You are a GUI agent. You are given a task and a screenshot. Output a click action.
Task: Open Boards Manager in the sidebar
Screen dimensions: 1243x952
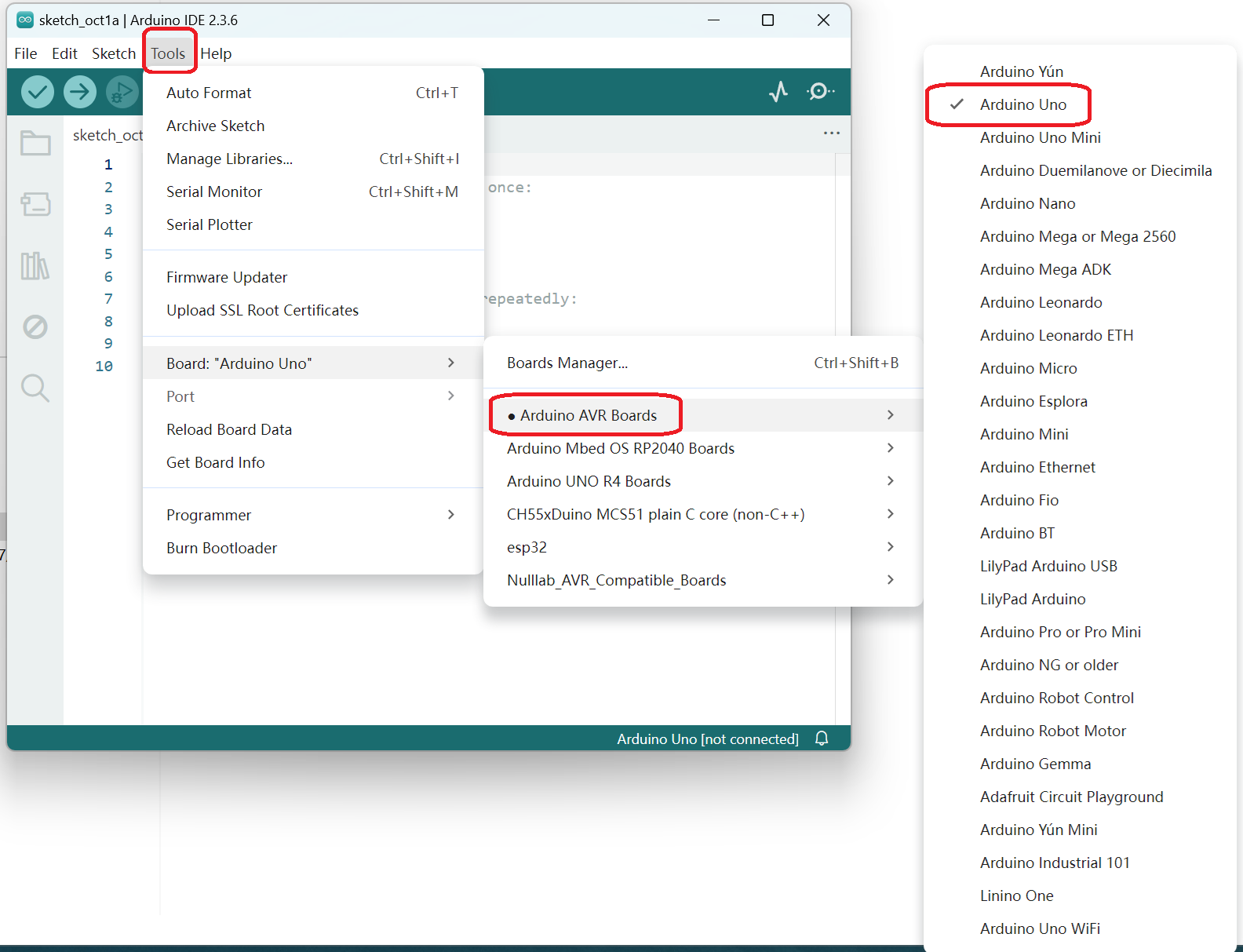pyautogui.click(x=35, y=205)
